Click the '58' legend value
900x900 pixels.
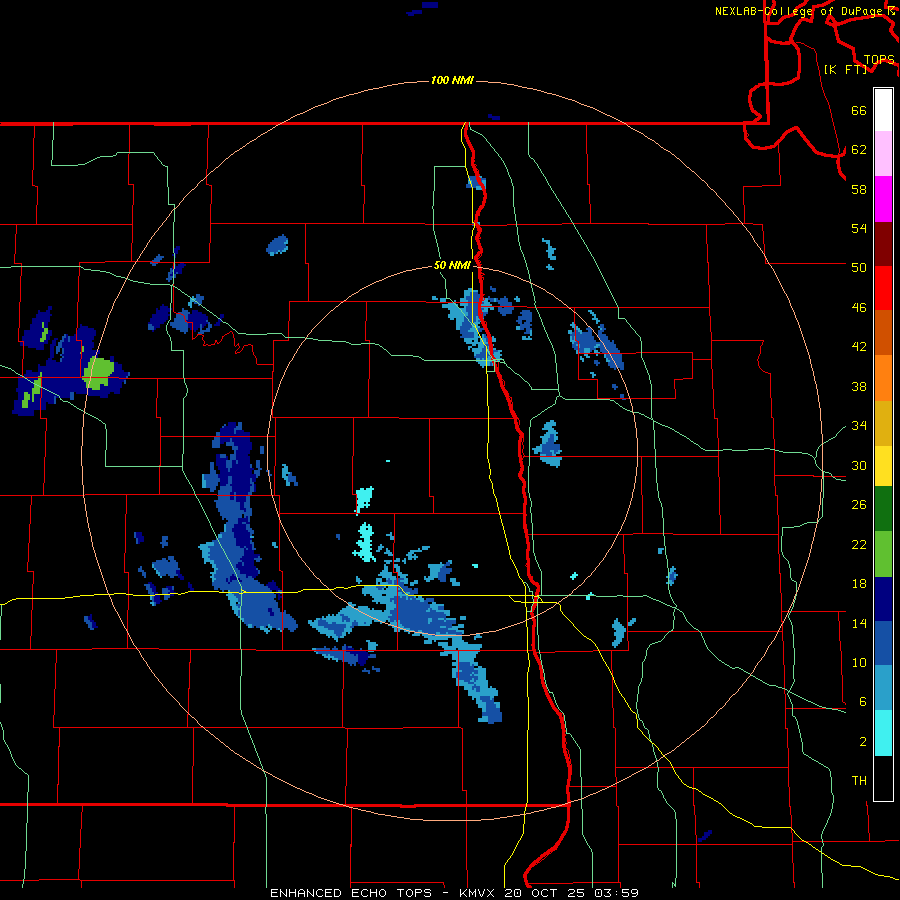859,189
